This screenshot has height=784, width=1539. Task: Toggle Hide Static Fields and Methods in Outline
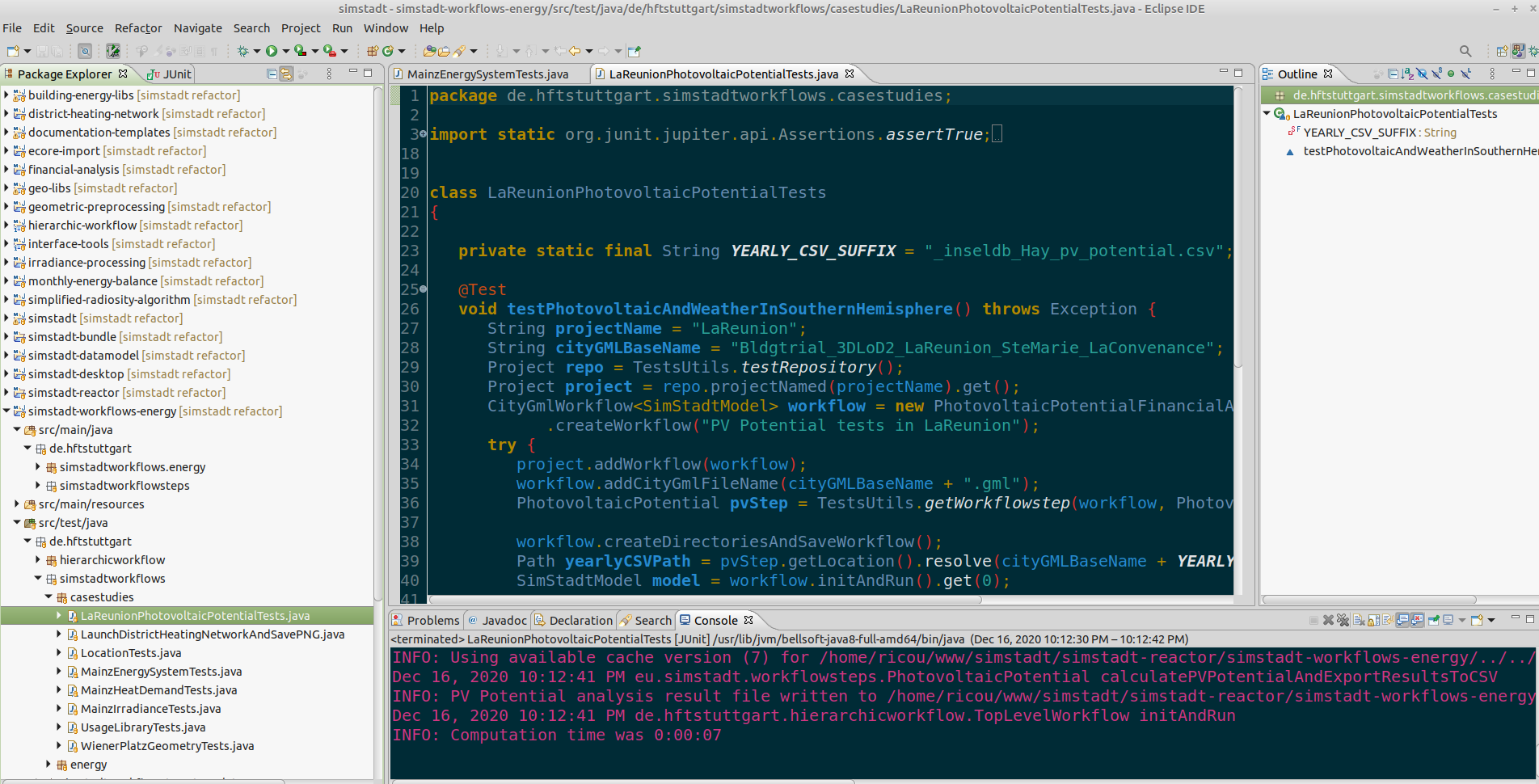pyautogui.click(x=1437, y=74)
